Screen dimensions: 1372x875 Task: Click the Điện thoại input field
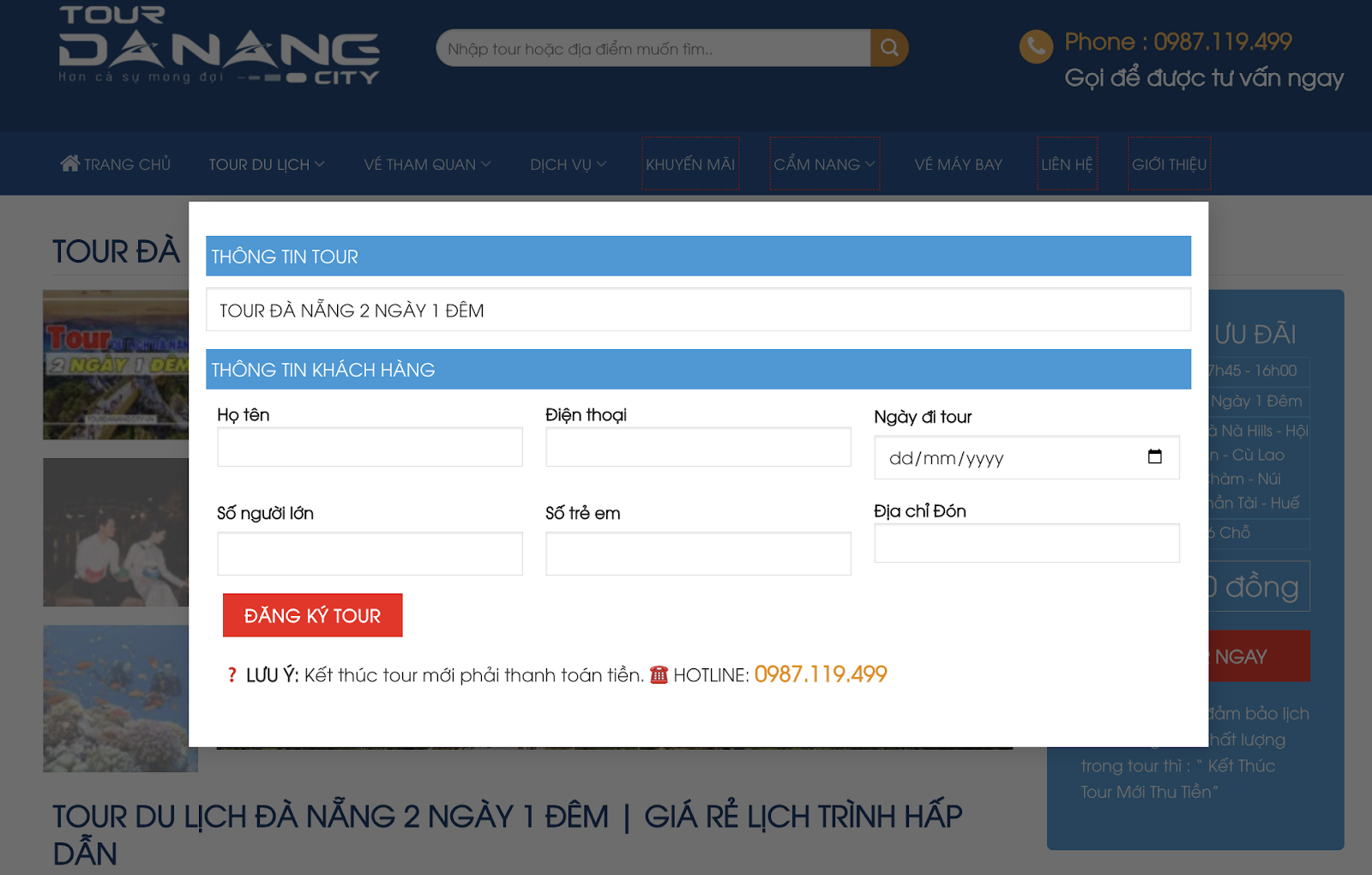click(x=698, y=447)
